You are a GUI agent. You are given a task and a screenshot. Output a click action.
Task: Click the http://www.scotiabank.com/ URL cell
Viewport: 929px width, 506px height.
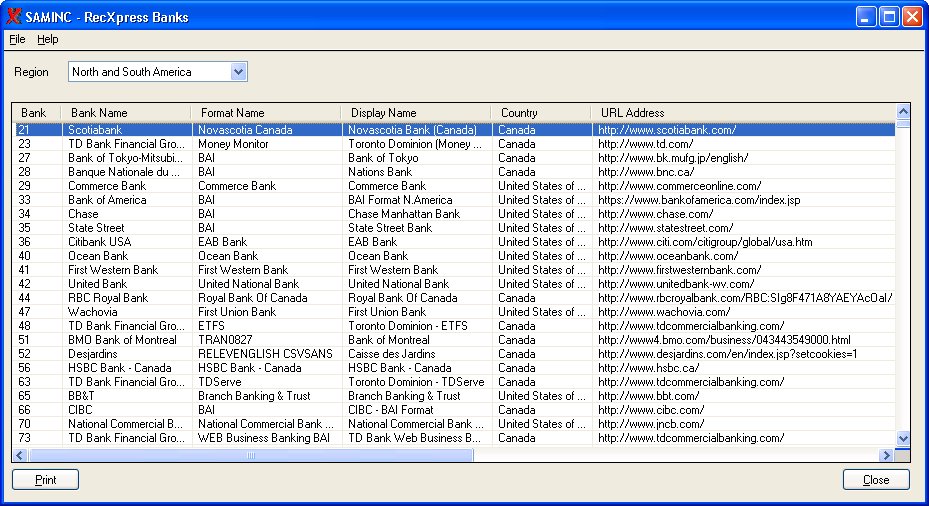click(667, 130)
